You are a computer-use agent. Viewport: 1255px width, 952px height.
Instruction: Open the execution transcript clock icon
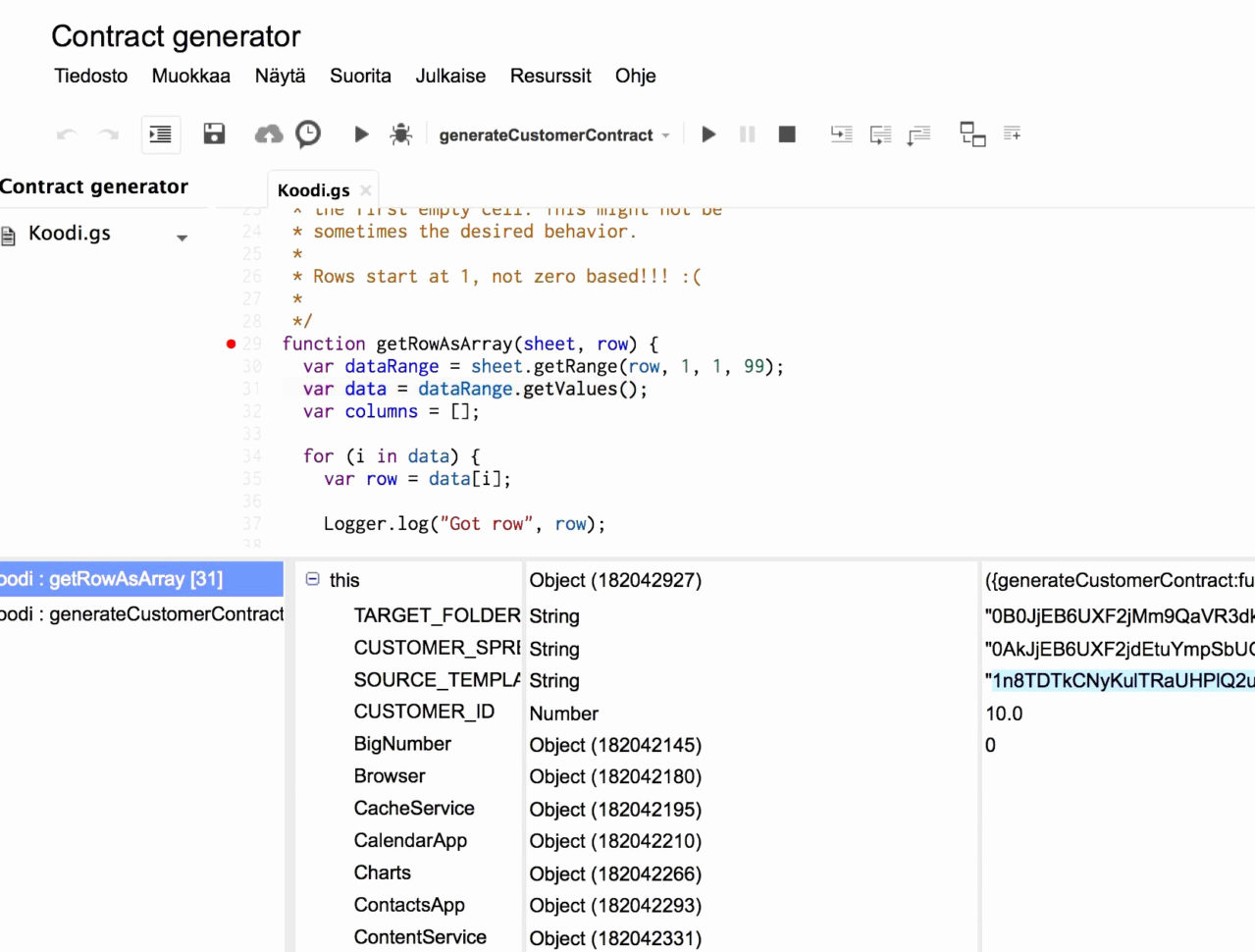[x=308, y=134]
